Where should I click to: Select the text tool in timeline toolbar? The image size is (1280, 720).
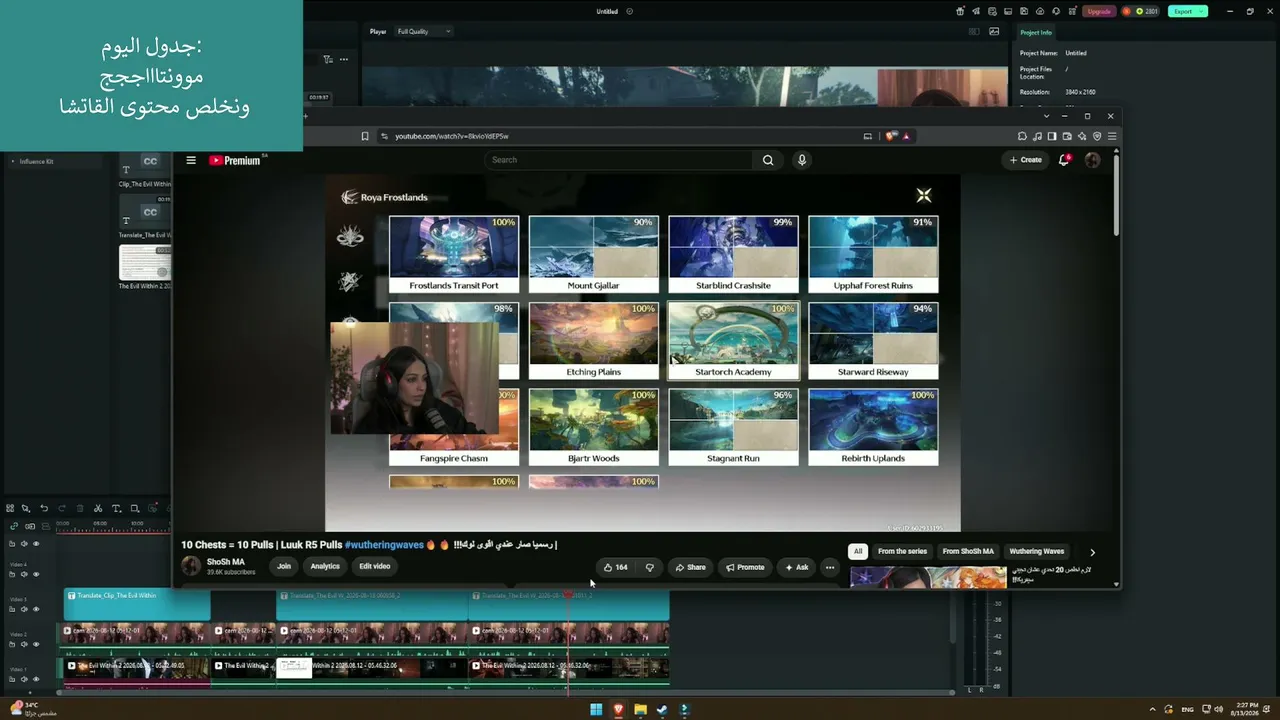(116, 508)
